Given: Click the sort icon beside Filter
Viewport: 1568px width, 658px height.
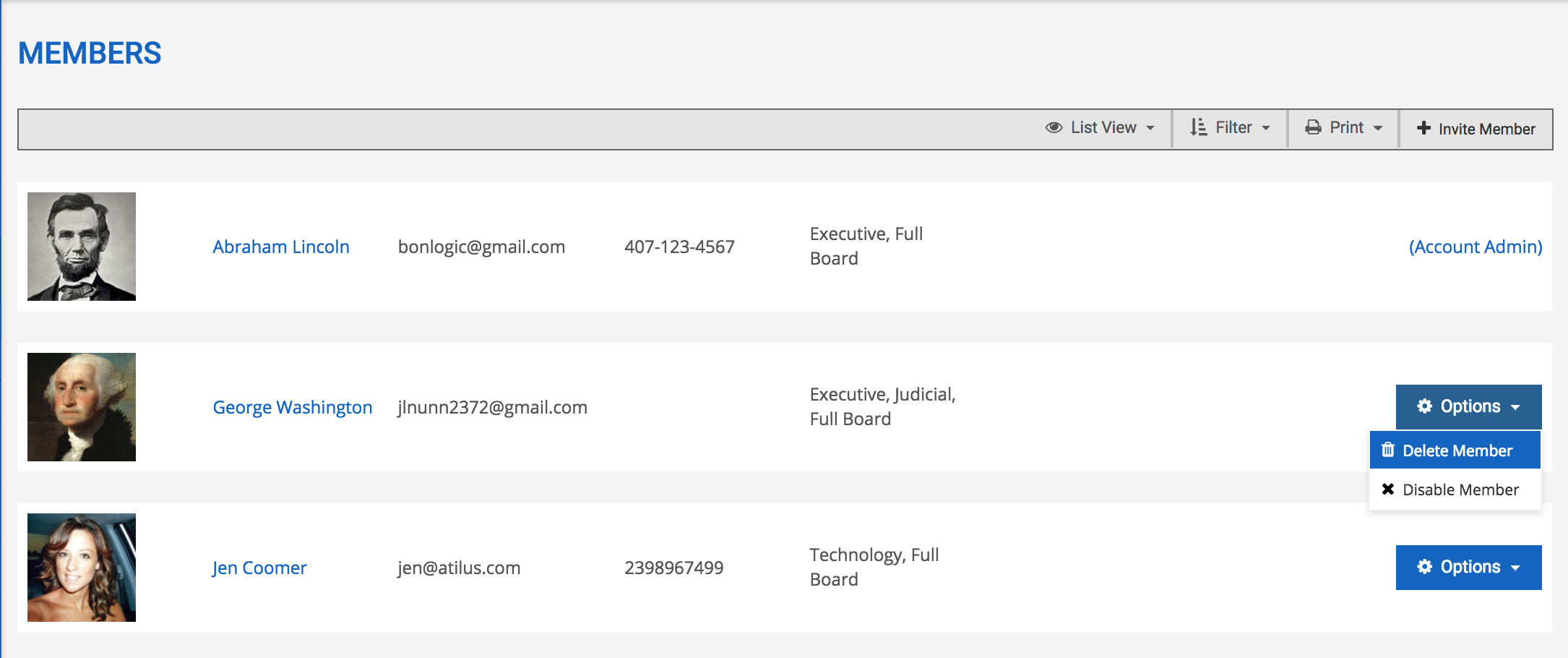Looking at the screenshot, I should pos(1198,128).
